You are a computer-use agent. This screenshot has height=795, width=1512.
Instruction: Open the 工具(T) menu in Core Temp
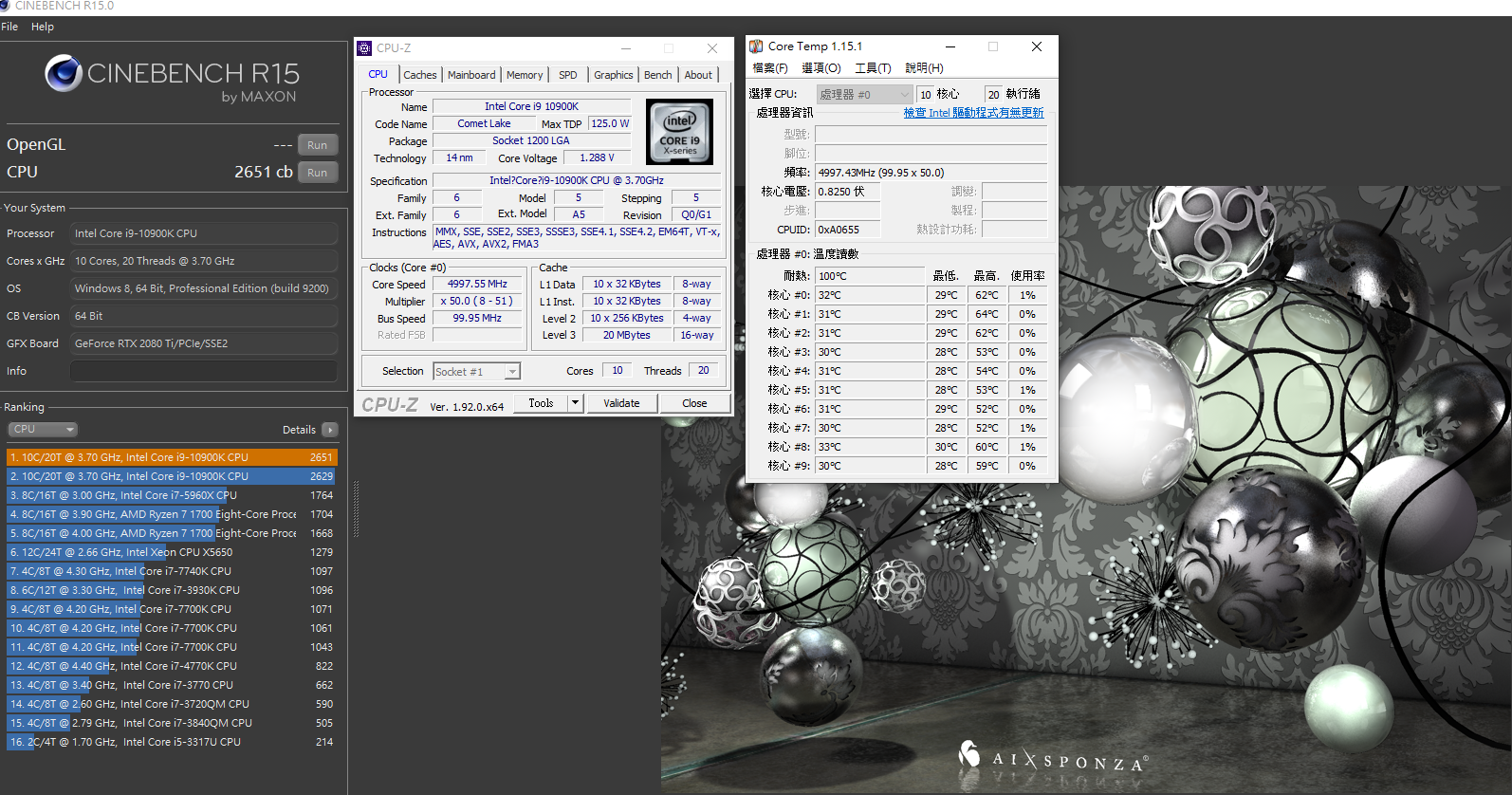tap(873, 68)
